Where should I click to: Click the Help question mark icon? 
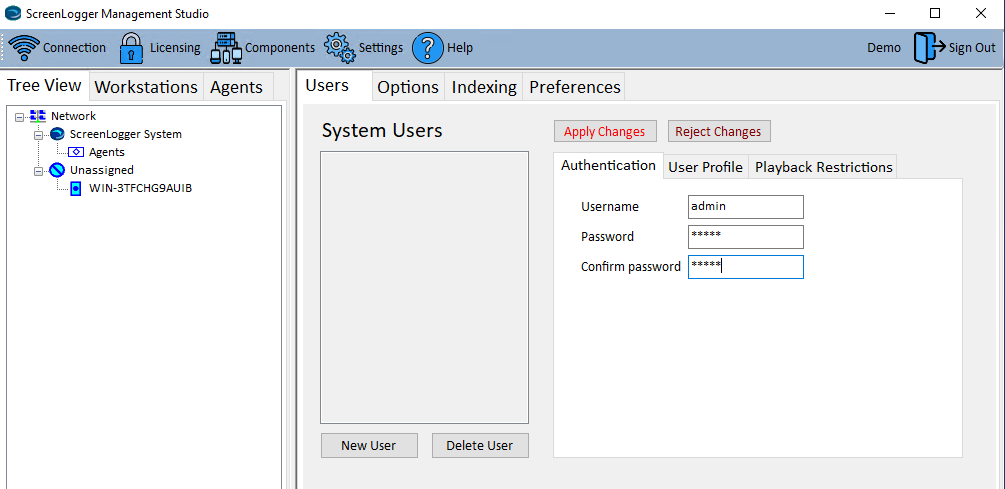click(x=427, y=47)
